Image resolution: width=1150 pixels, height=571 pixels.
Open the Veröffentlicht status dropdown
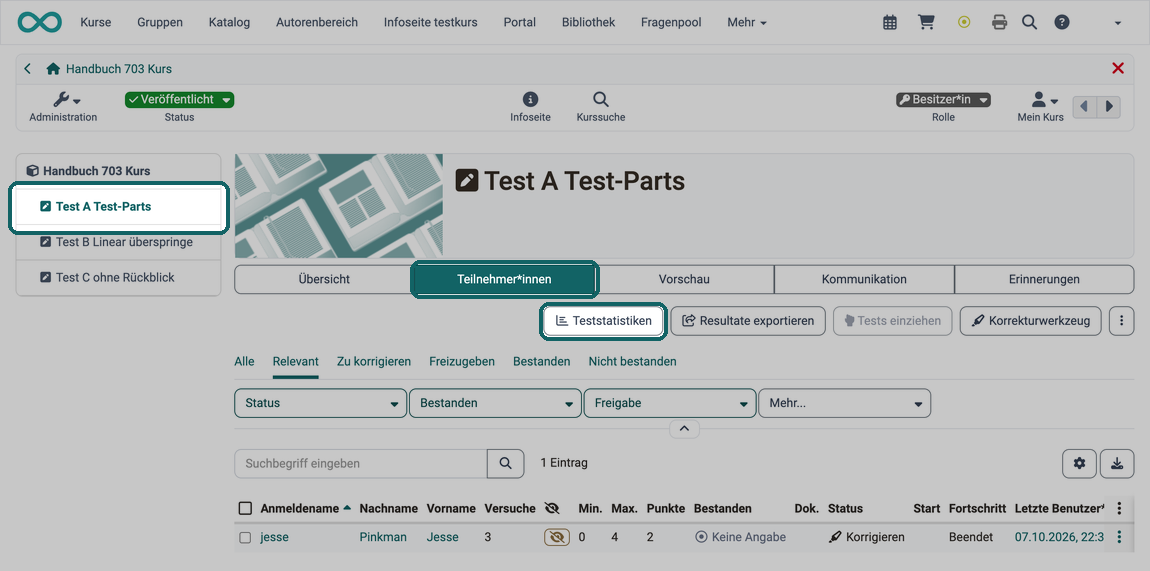tap(179, 100)
